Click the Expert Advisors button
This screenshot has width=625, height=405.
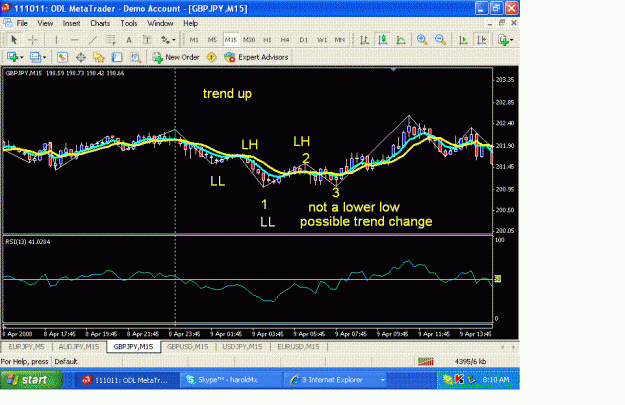pos(256,57)
